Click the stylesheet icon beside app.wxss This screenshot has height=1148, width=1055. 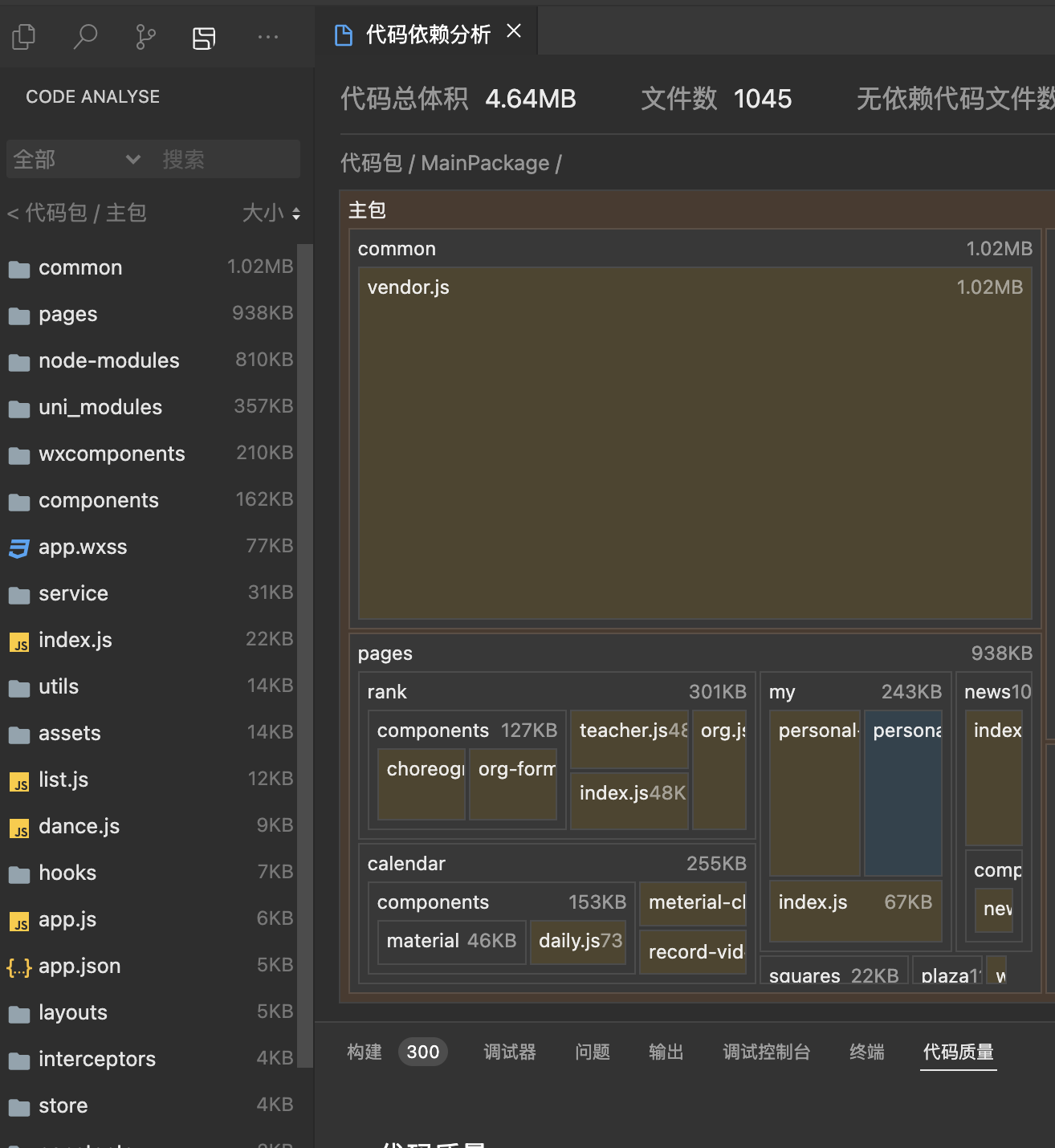pos(18,546)
